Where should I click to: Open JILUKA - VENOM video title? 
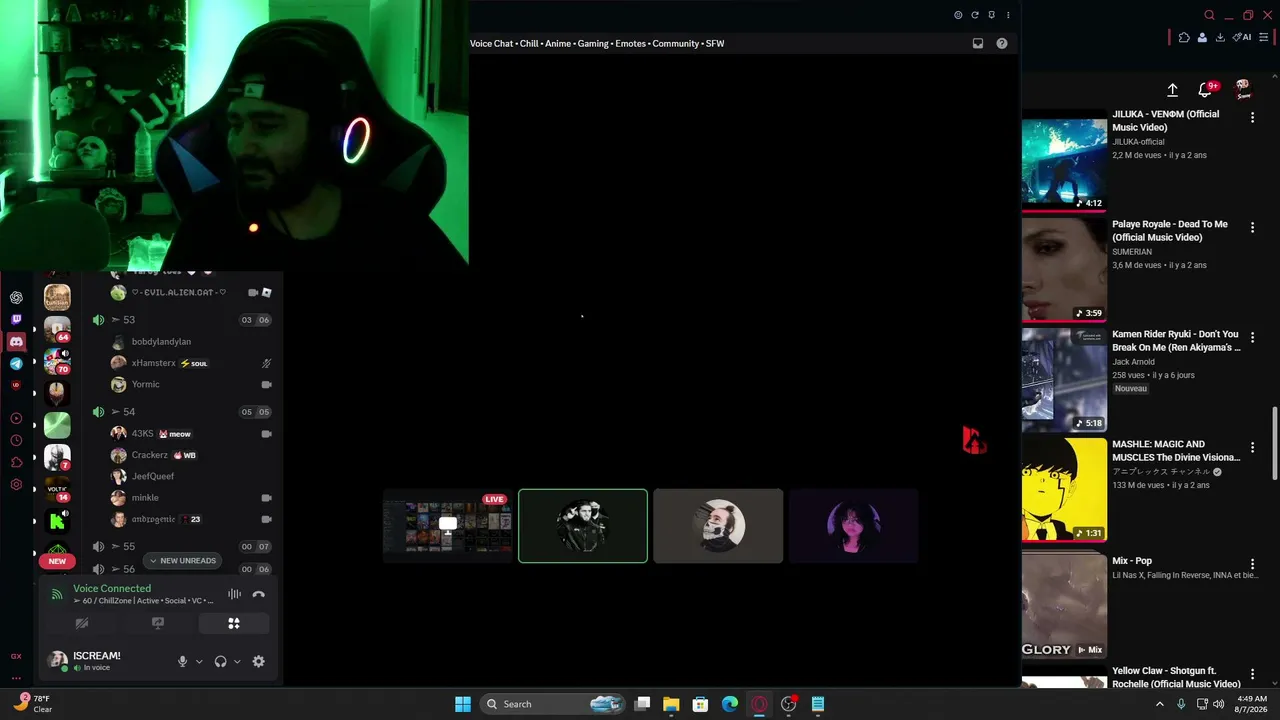1166,121
